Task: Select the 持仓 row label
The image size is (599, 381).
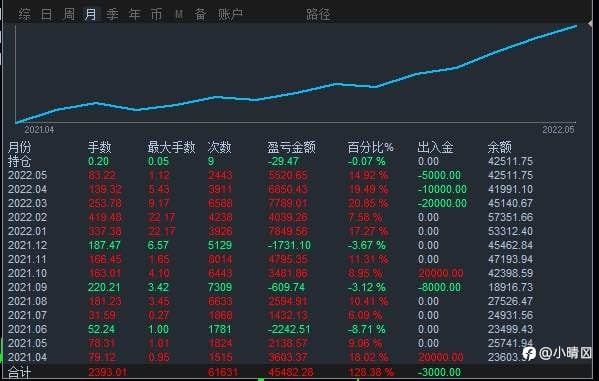Action: pyautogui.click(x=19, y=161)
